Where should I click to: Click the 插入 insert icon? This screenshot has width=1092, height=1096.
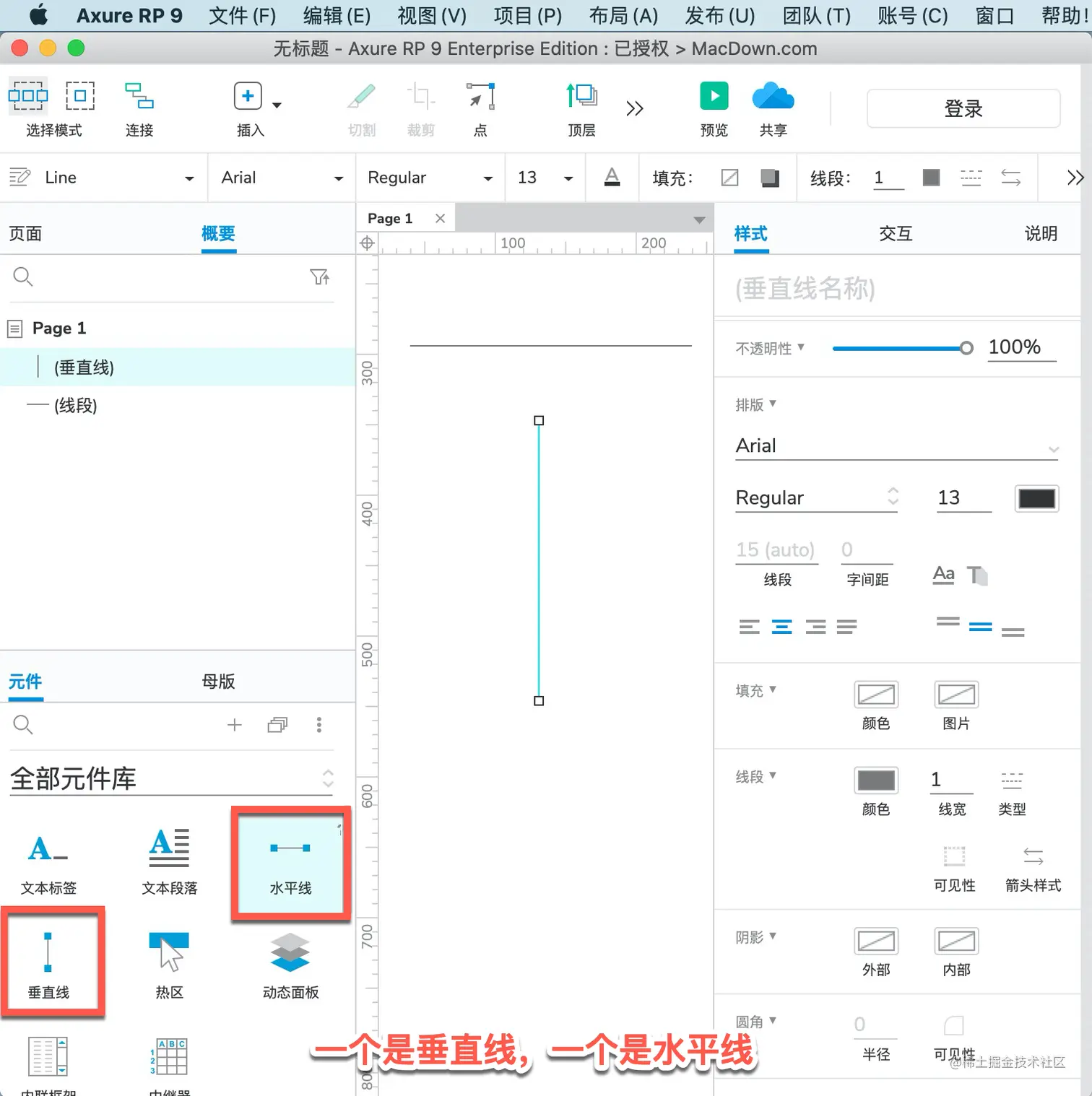248,95
